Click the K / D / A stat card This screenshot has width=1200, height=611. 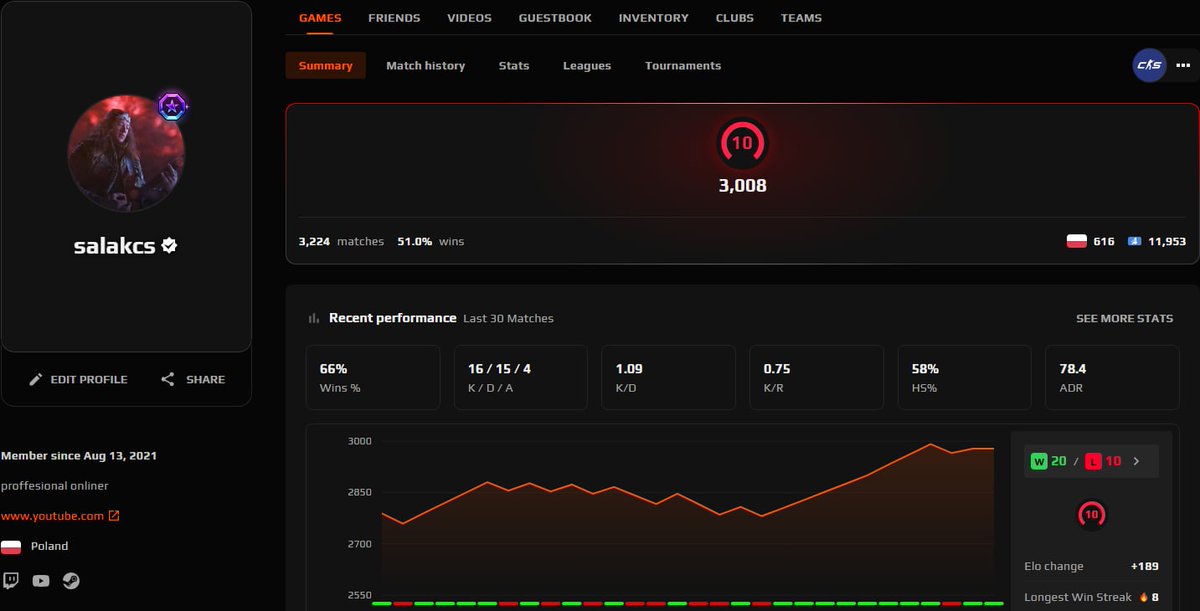[x=521, y=378]
